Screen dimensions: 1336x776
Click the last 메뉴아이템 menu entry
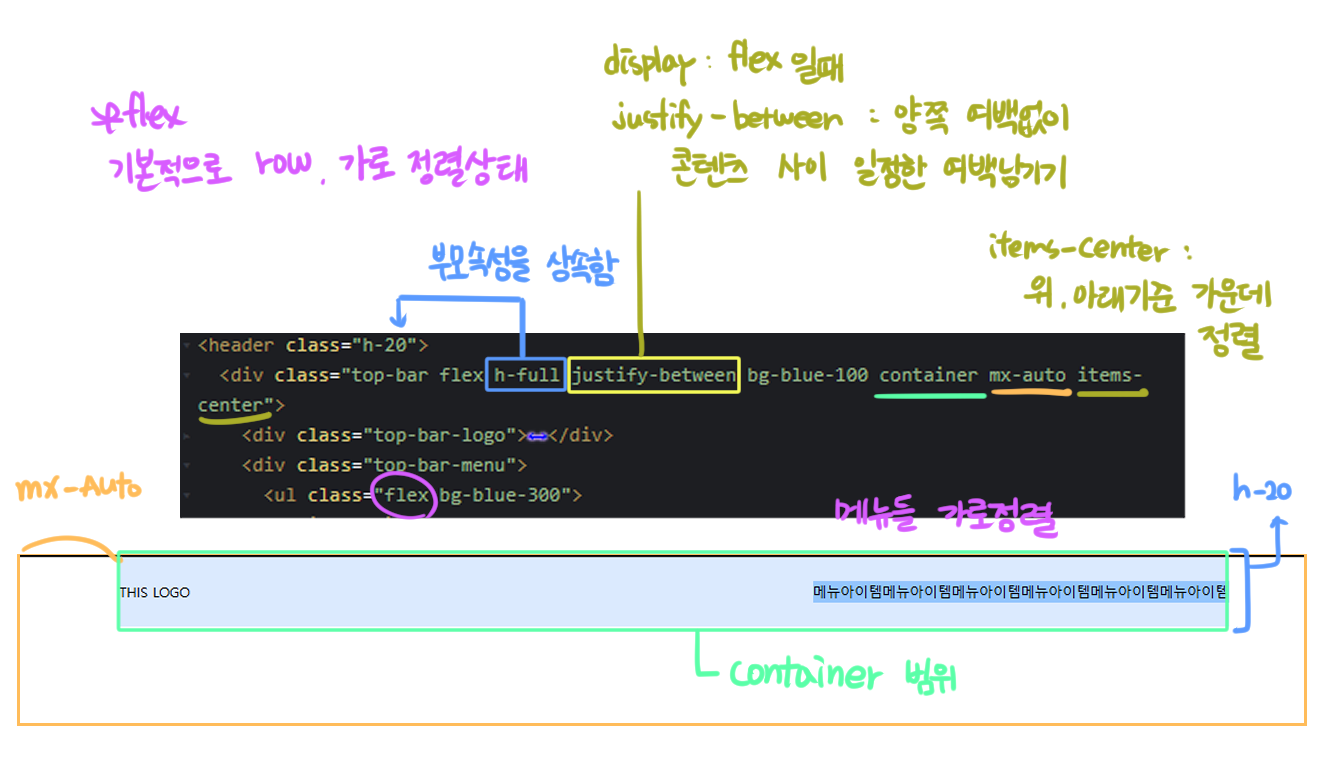click(x=1194, y=592)
